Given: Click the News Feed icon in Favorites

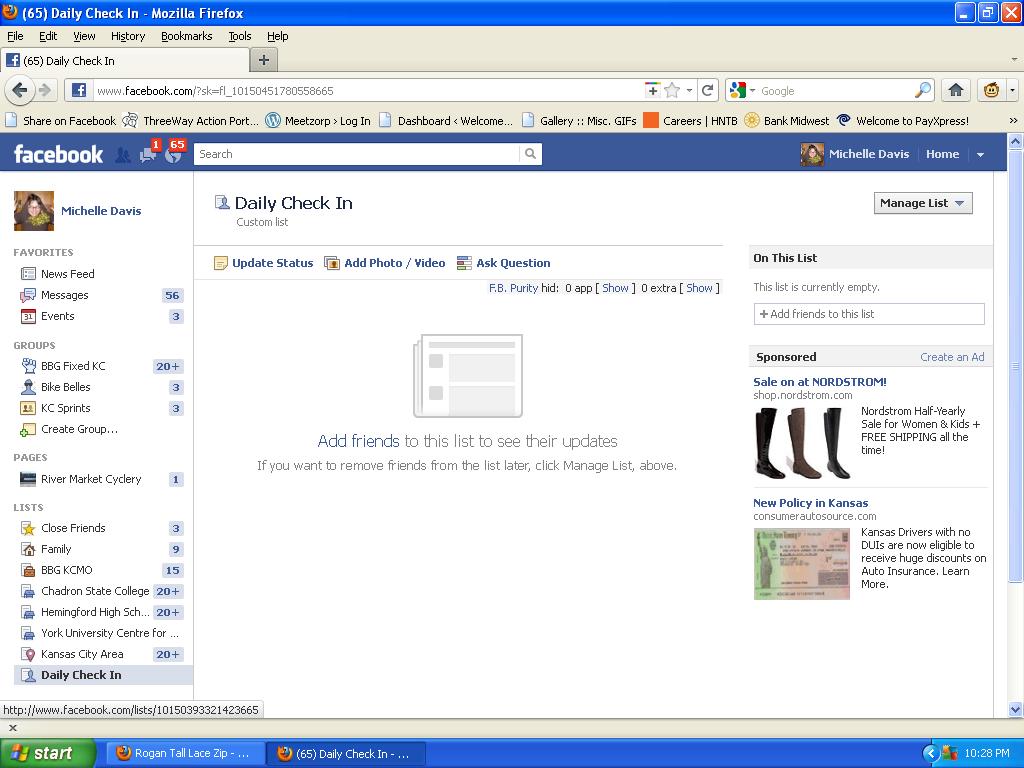Looking at the screenshot, I should pyautogui.click(x=28, y=274).
